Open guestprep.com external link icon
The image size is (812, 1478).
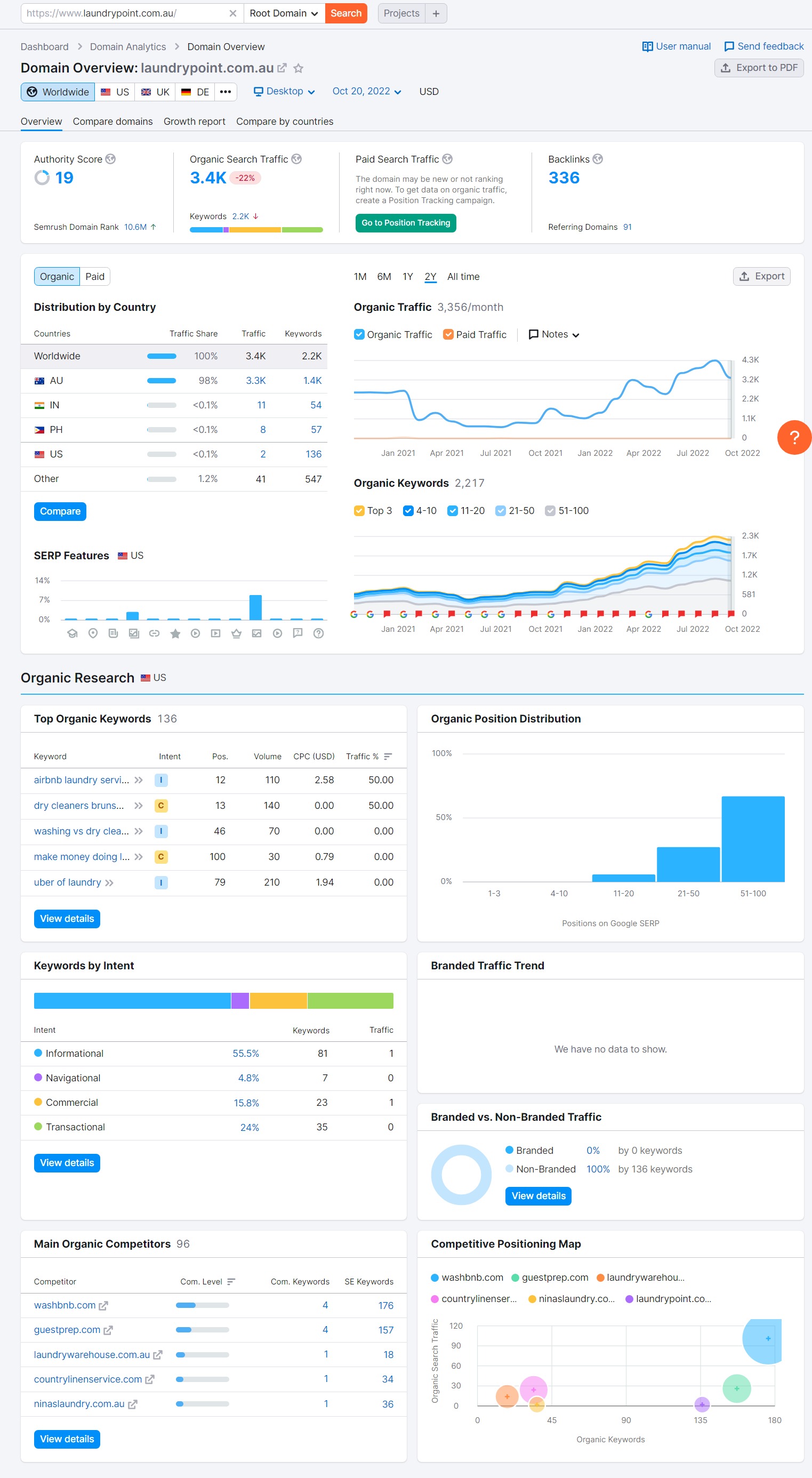tap(108, 1330)
